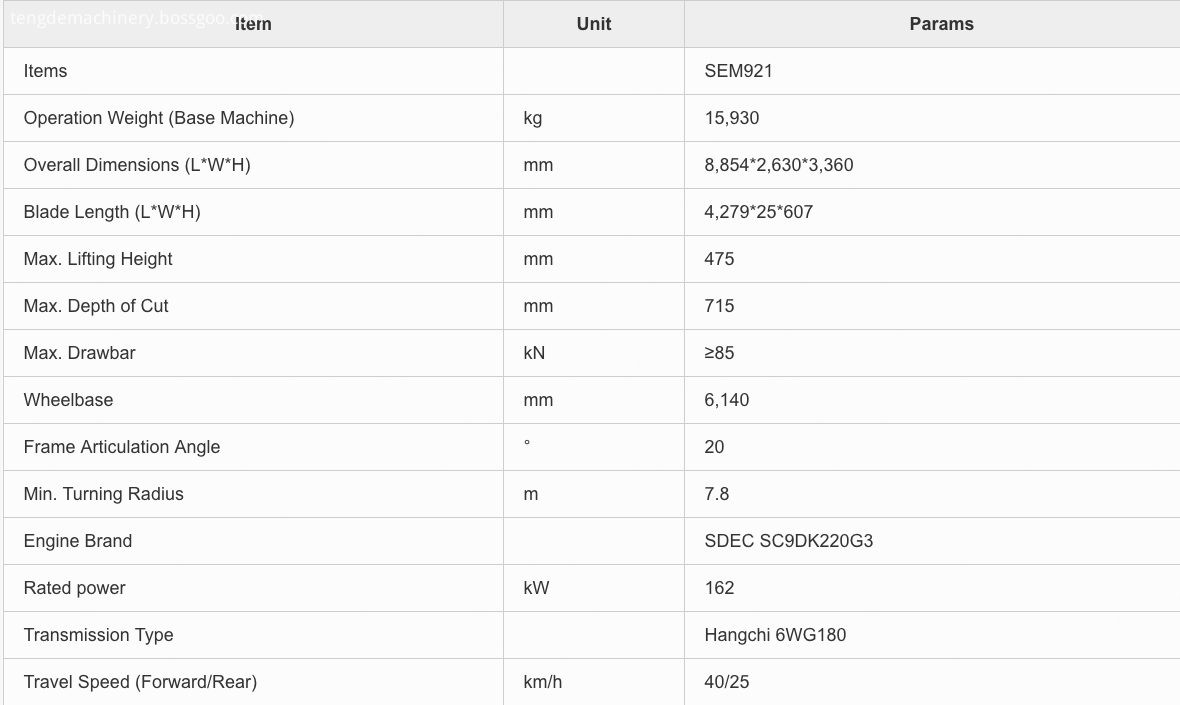Image resolution: width=1180 pixels, height=705 pixels.
Task: Click Hangchi 6WG180 transmission value
Action: click(x=774, y=635)
